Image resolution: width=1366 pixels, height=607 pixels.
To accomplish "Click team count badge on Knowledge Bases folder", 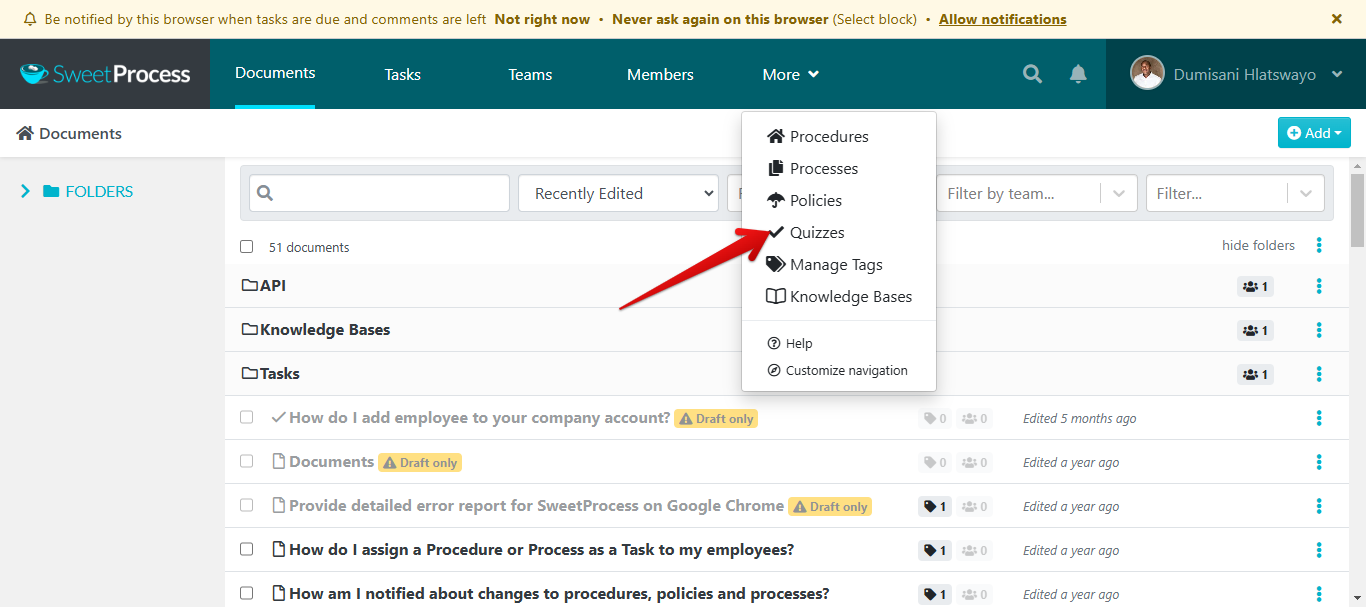I will click(x=1255, y=331).
